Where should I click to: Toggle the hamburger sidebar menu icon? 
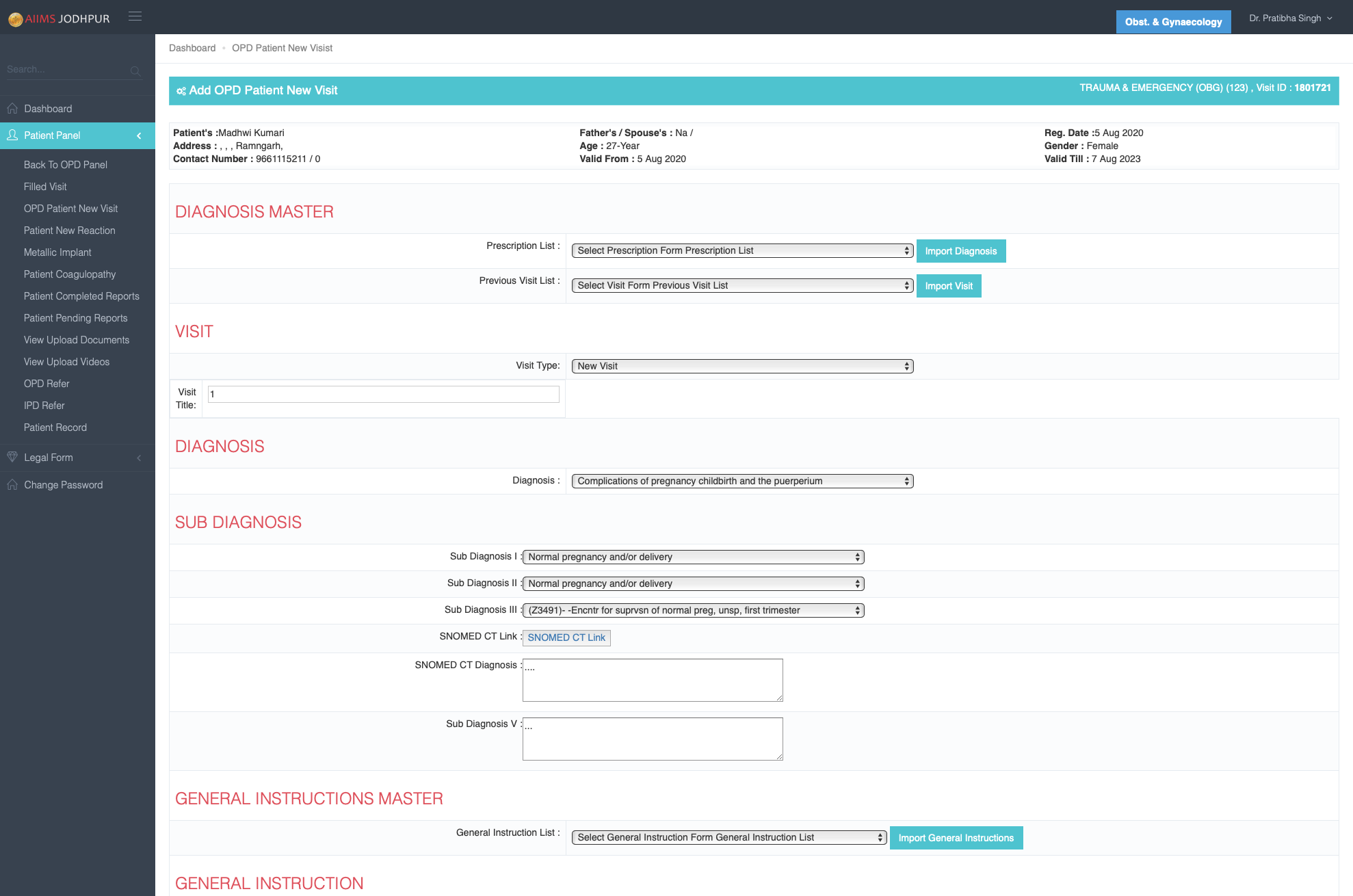pyautogui.click(x=135, y=16)
